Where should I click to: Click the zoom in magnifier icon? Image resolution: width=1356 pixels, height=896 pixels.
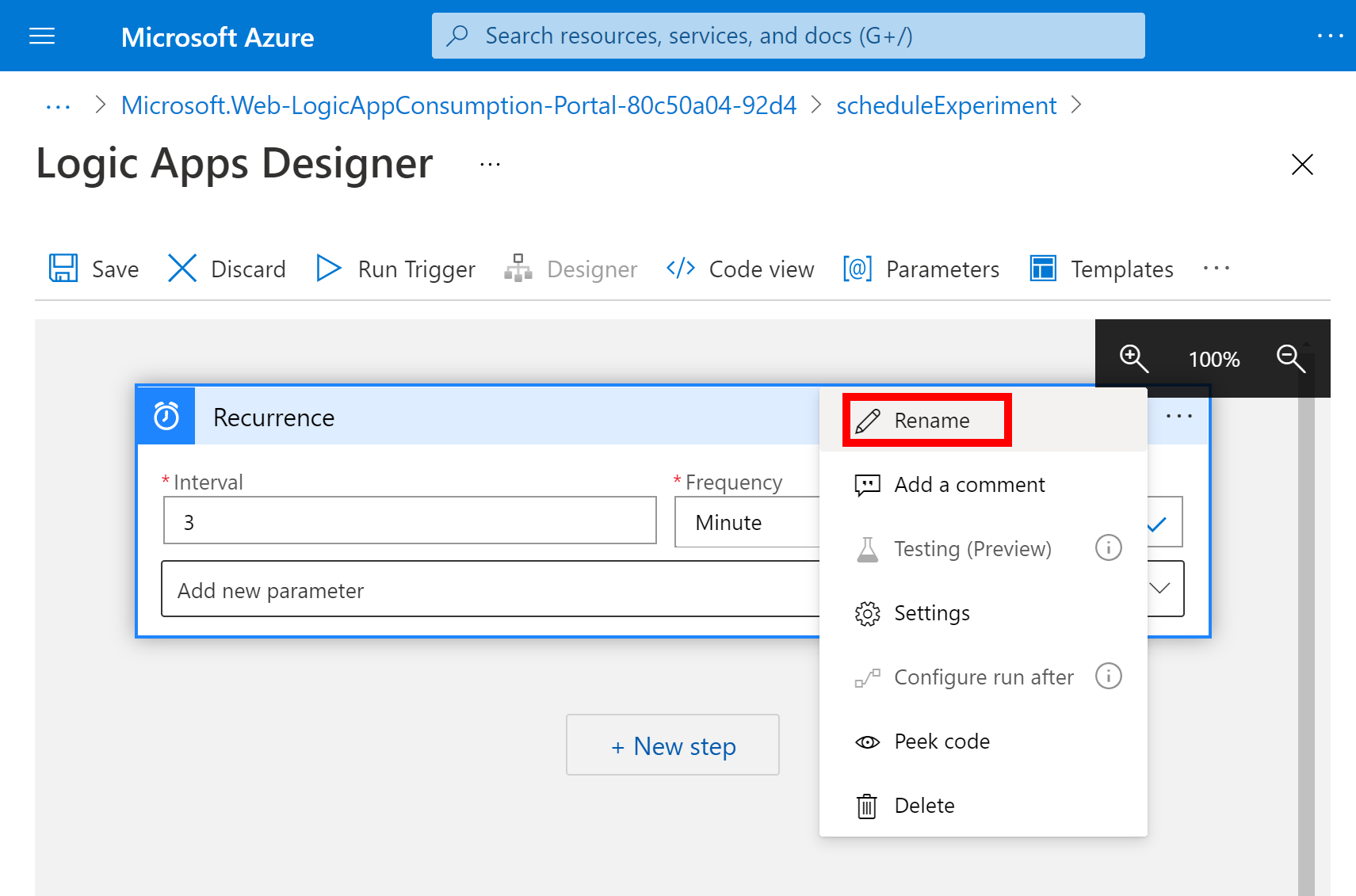point(1134,359)
